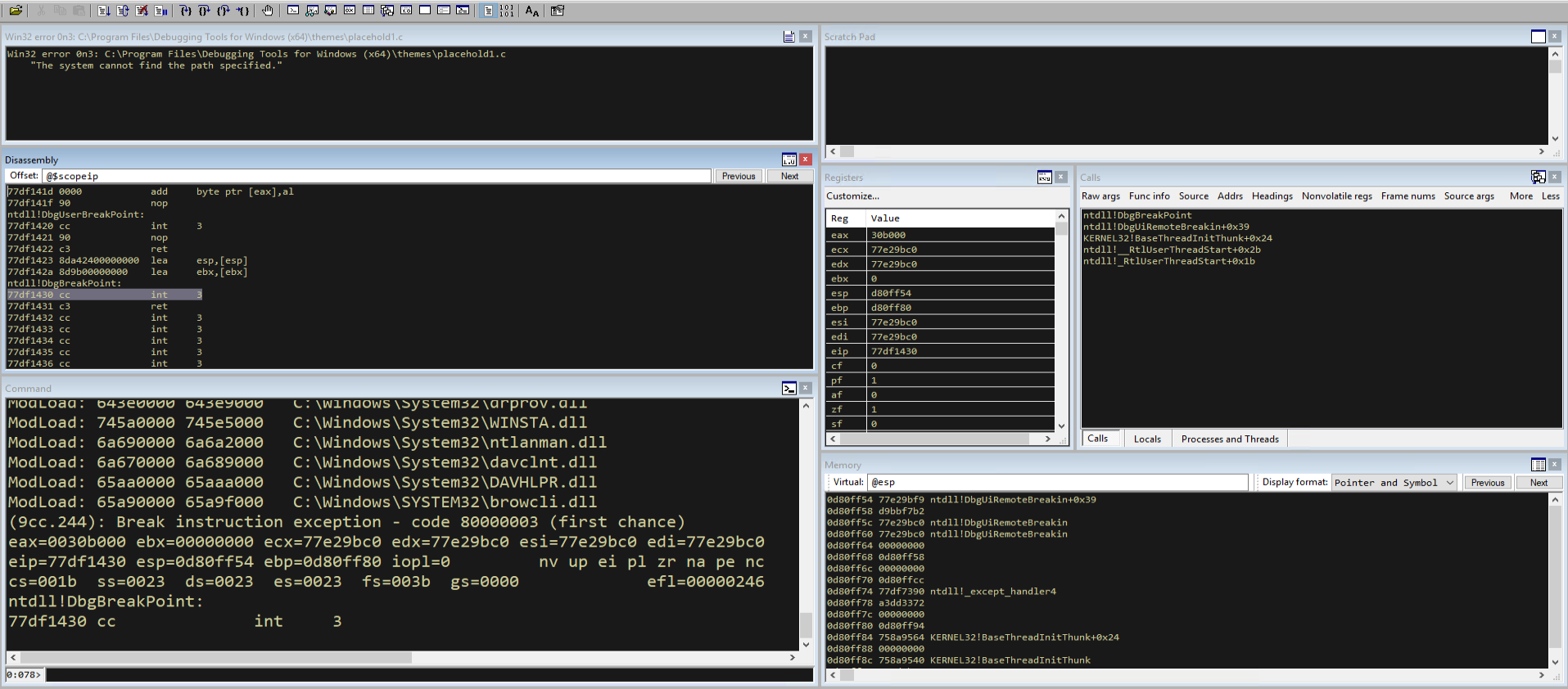The height and width of the screenshot is (689, 1568).
Task: Open the Options toolbar icon
Action: click(558, 11)
